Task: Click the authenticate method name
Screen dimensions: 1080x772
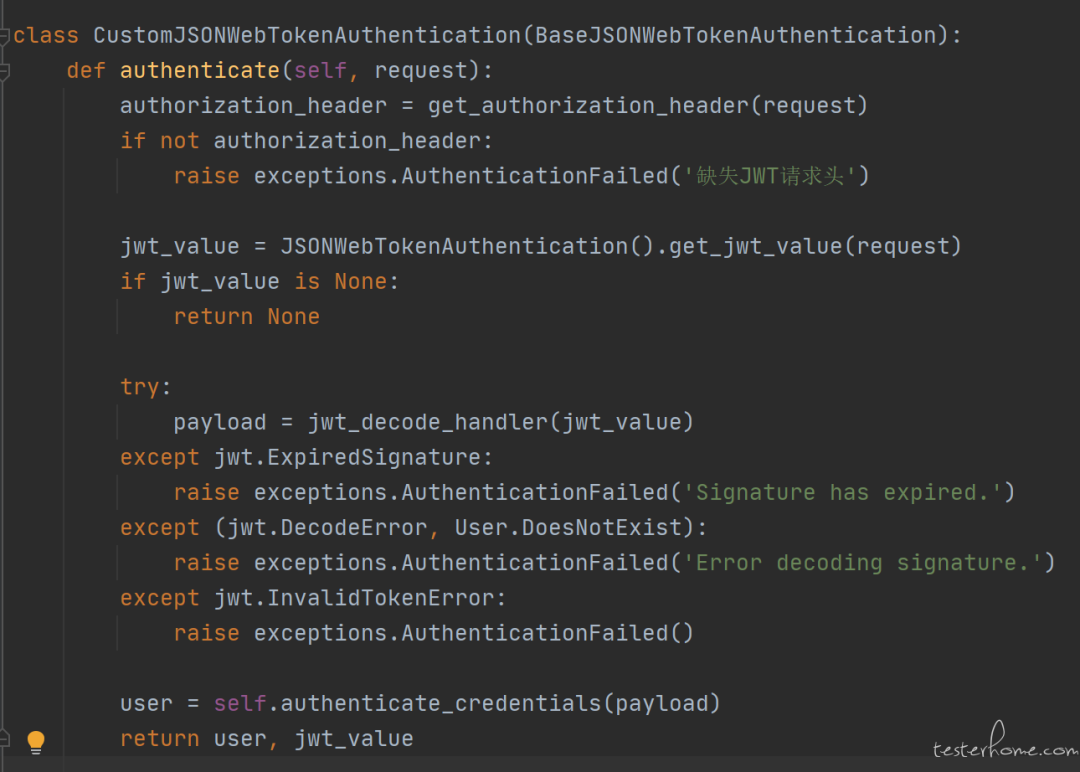Action: [x=200, y=70]
